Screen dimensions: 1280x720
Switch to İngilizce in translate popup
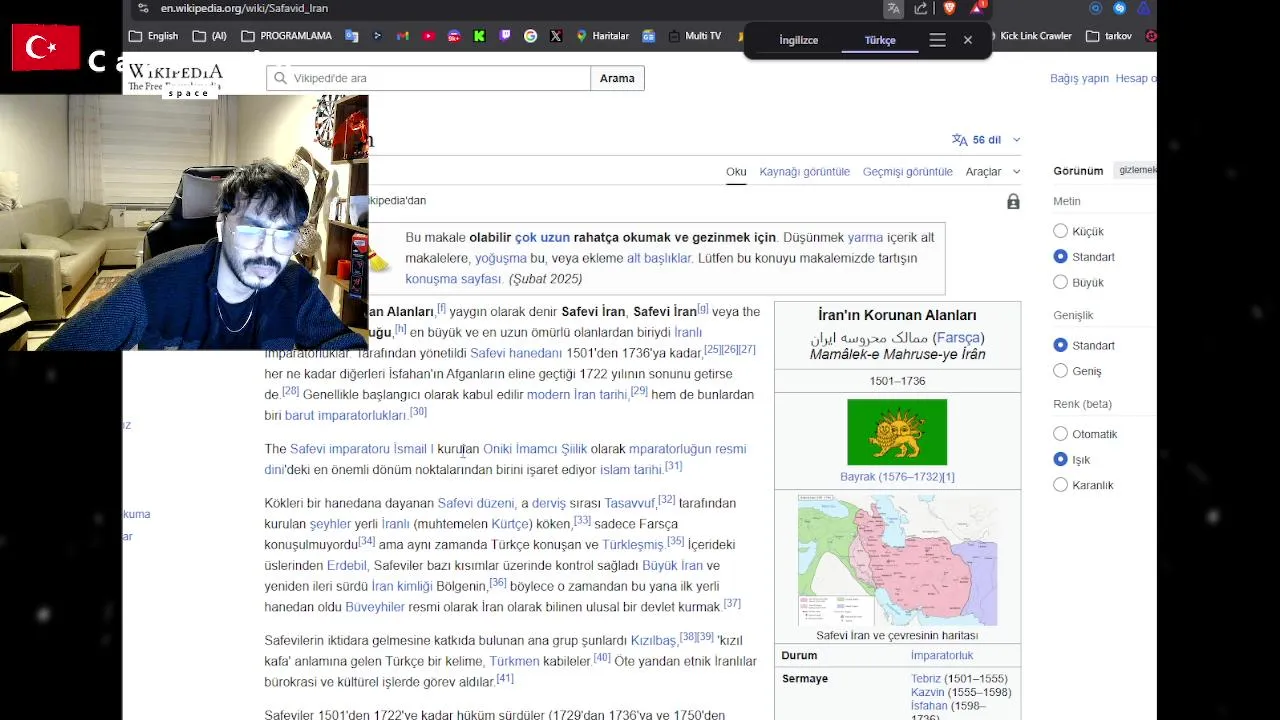coord(799,40)
